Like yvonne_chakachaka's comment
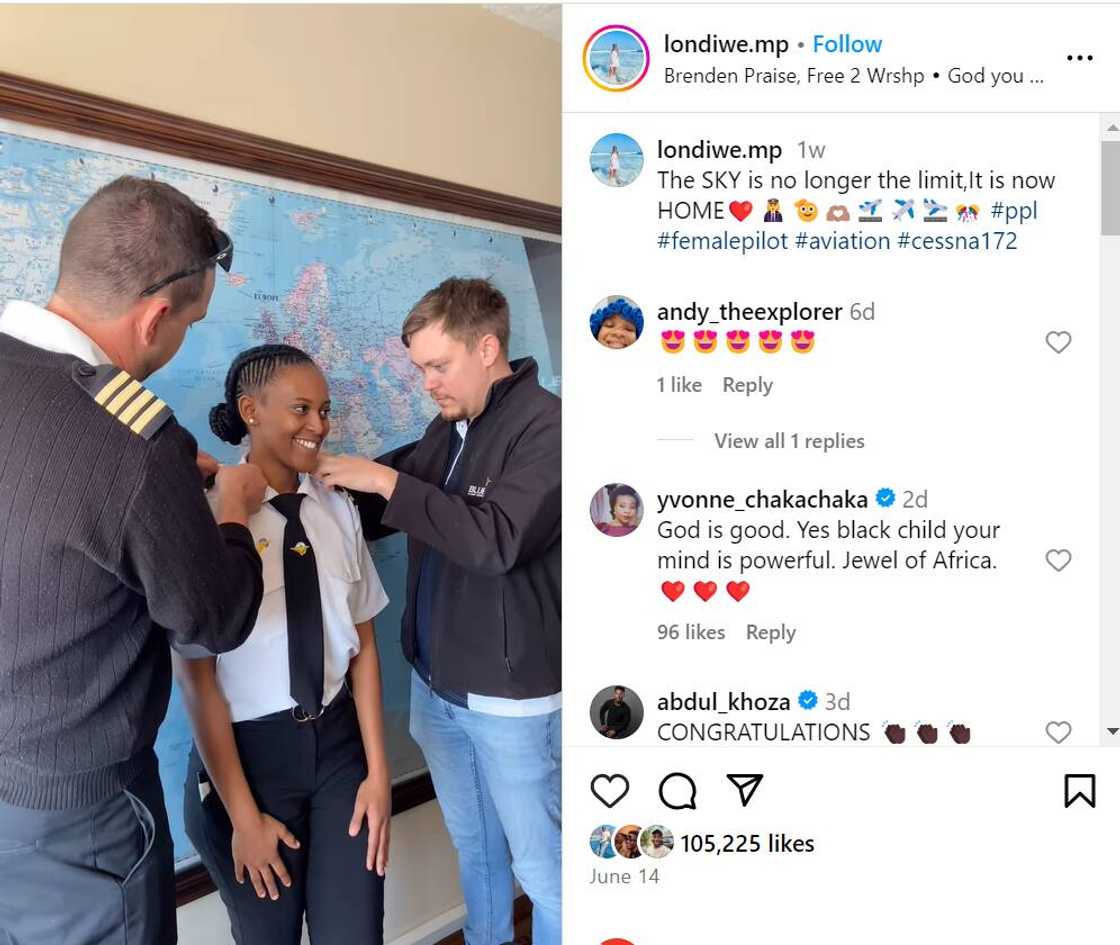Screen dimensions: 1120x945 click(1058, 560)
